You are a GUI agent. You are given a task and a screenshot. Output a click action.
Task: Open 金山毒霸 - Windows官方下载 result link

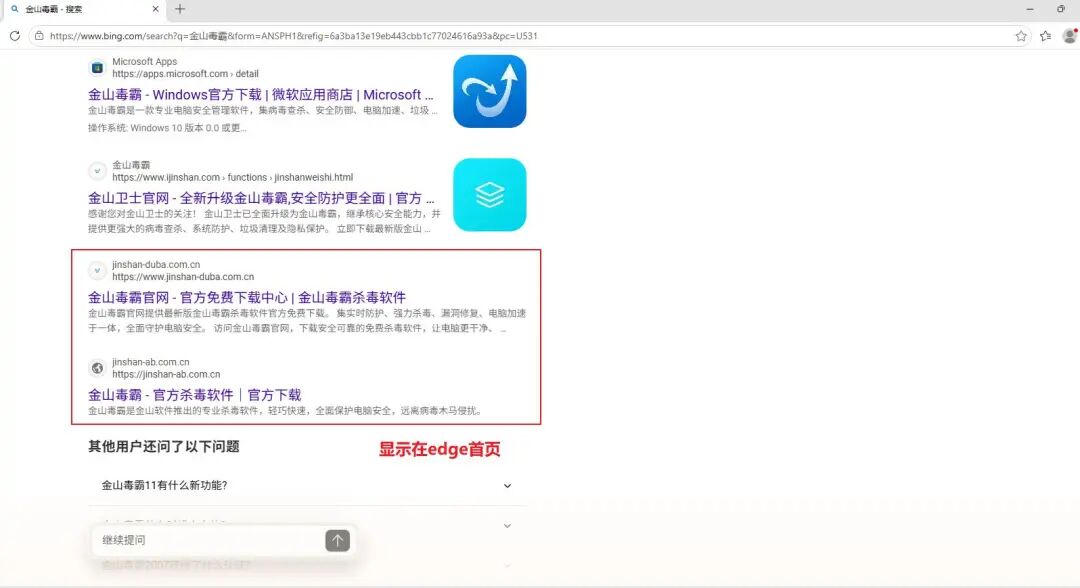[x=260, y=94]
